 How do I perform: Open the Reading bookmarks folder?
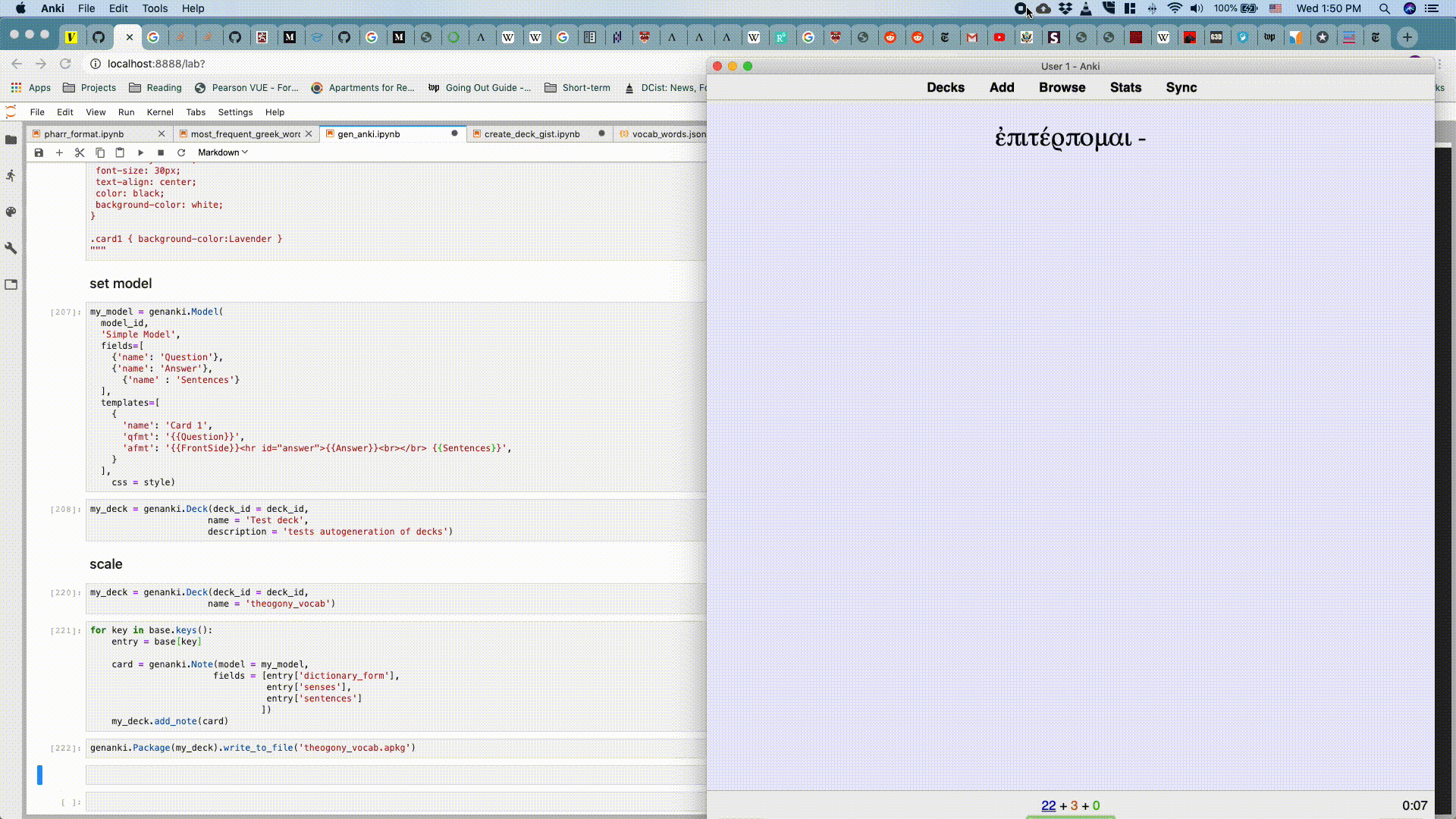coord(155,88)
